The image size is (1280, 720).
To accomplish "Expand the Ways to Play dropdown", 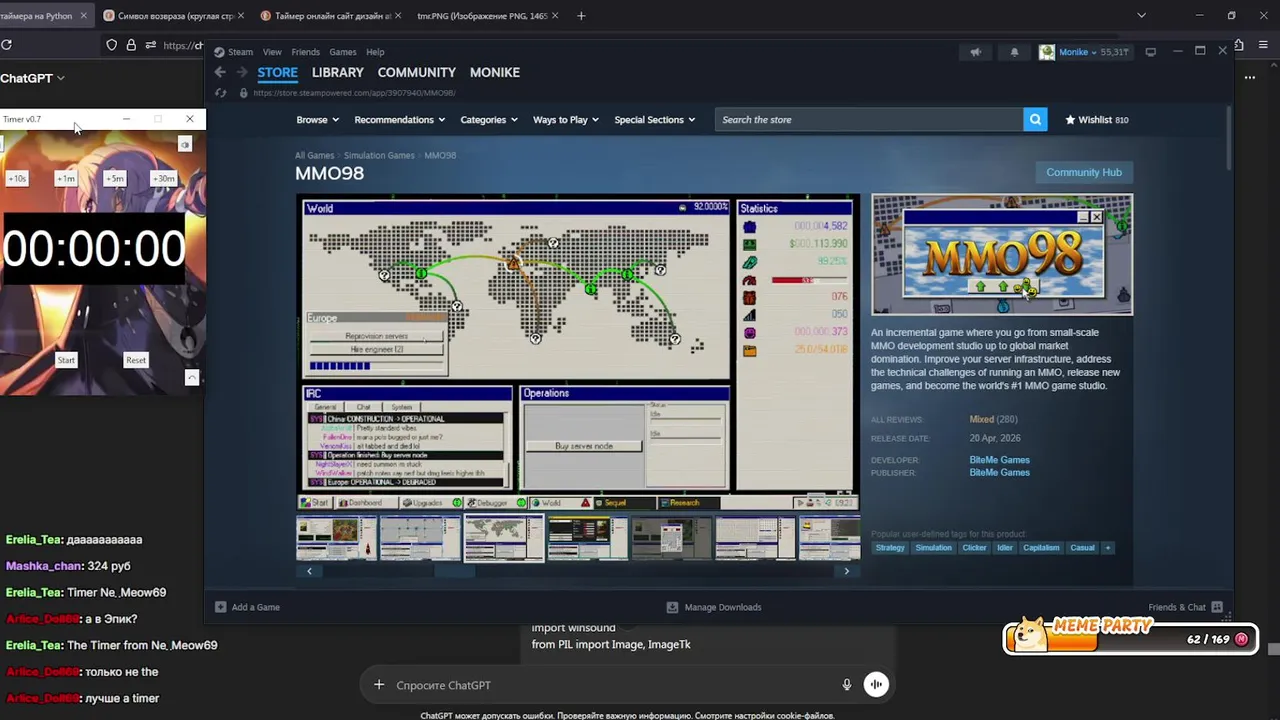I will [566, 120].
